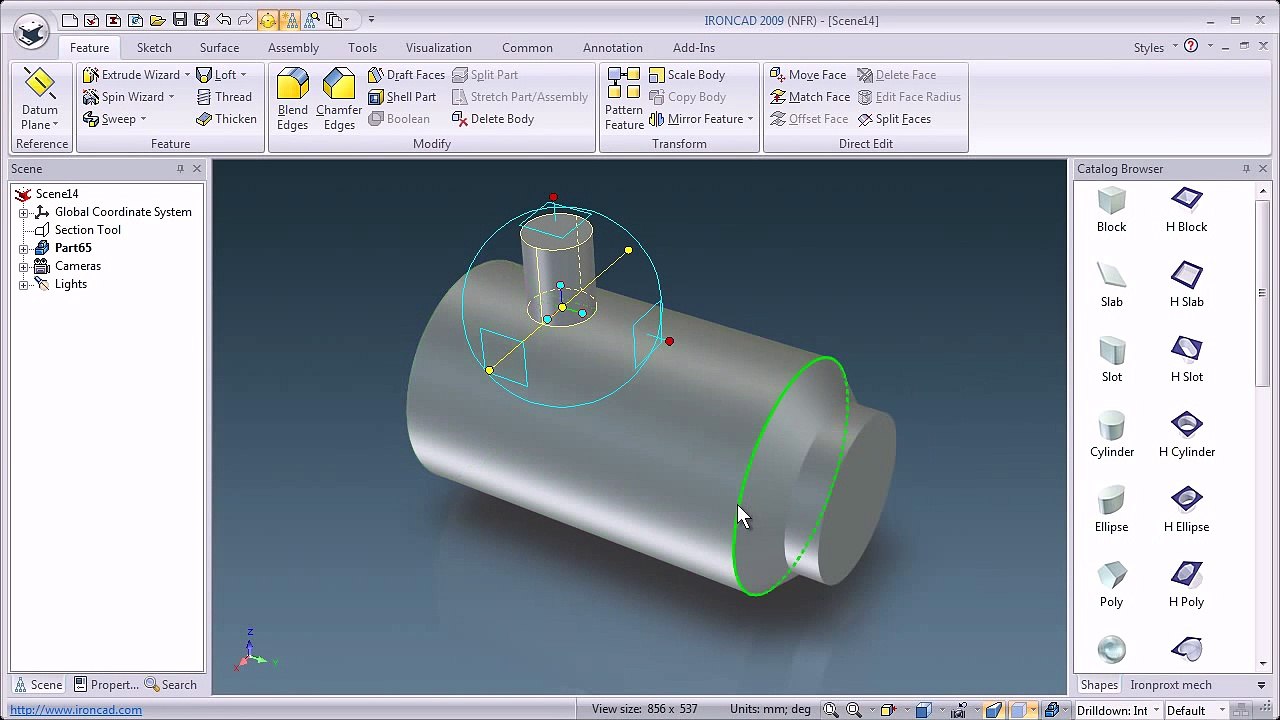Open Pattern Feature tool
Image resolution: width=1280 pixels, height=720 pixels.
[624, 99]
